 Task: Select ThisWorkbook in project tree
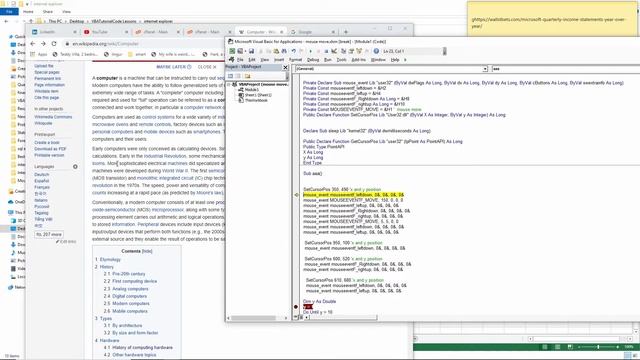(x=256, y=100)
